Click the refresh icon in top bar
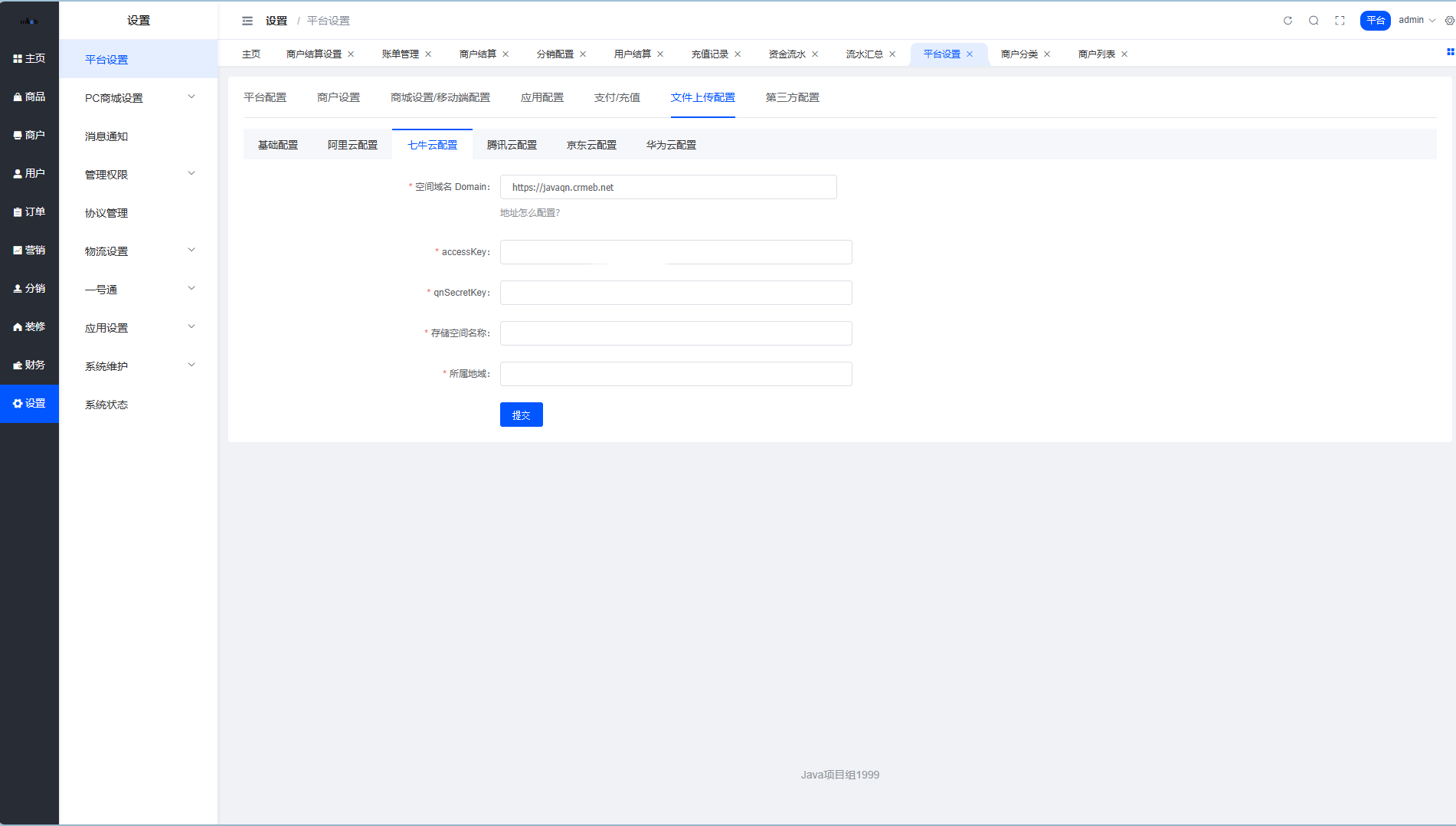1456x826 pixels. pos(1287,21)
